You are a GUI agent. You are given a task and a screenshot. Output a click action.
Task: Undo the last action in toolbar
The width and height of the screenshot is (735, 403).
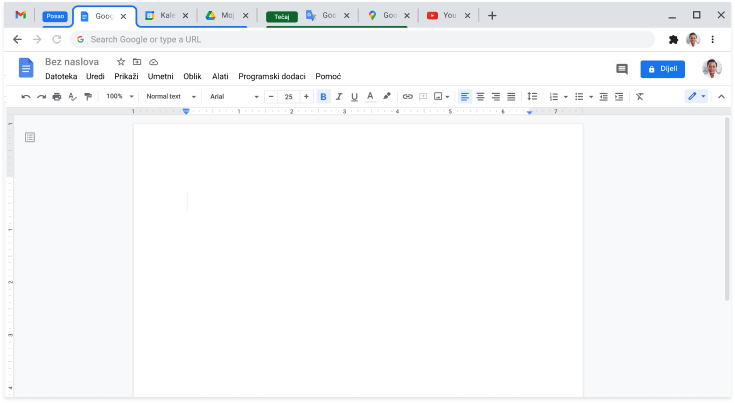(26, 97)
